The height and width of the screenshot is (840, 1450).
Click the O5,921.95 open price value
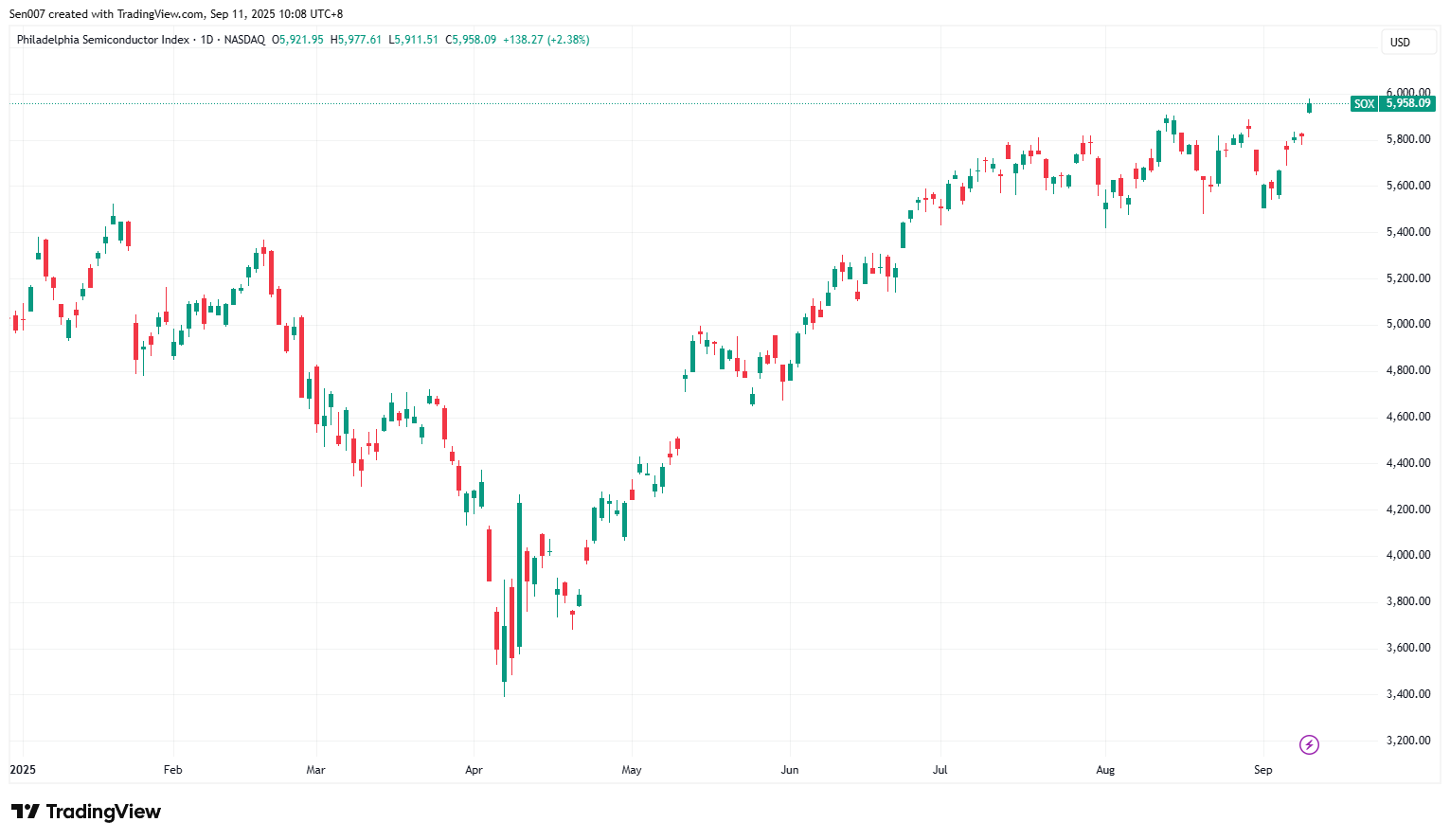pos(297,40)
